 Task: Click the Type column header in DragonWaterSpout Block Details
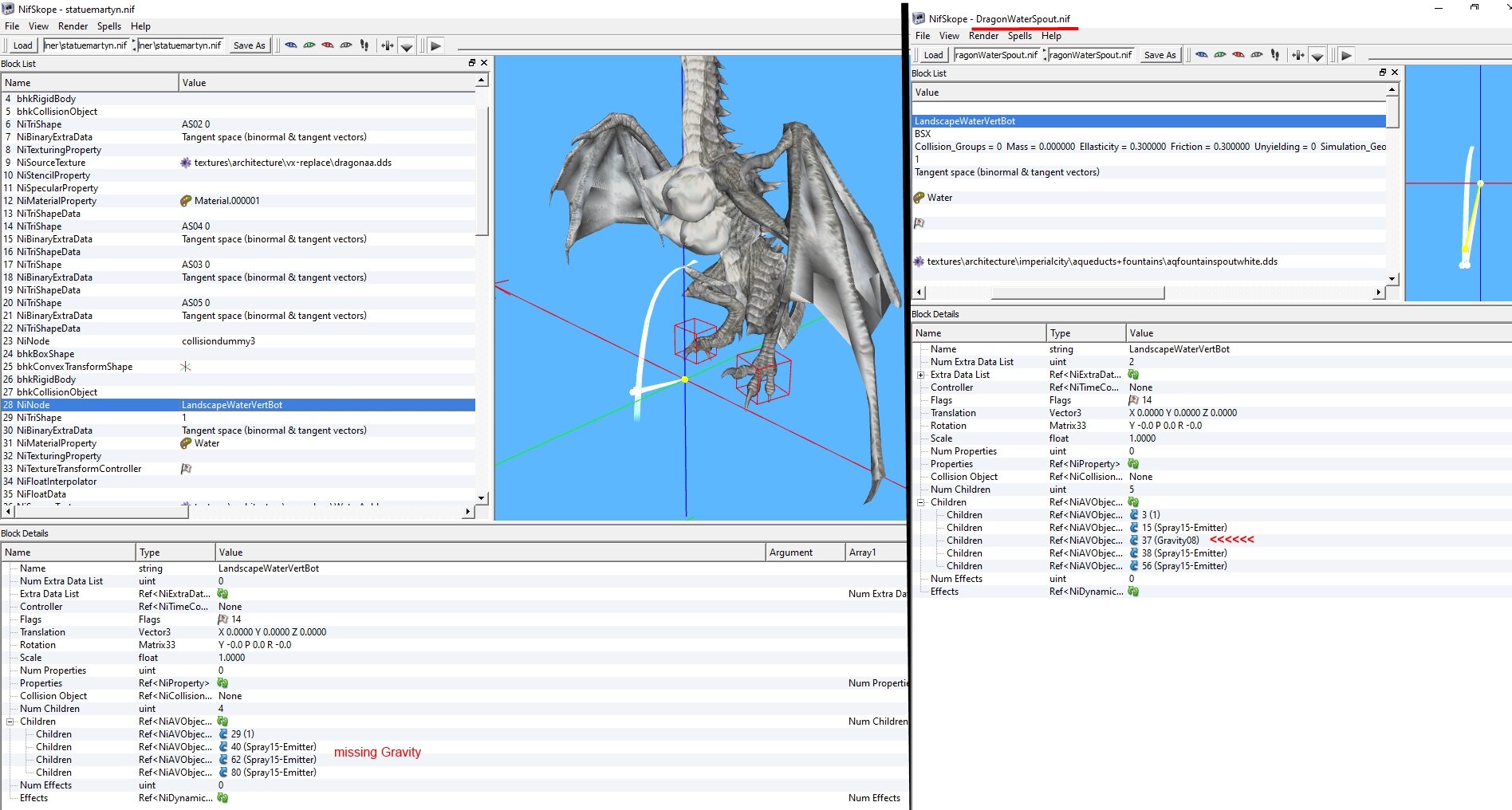point(1085,333)
